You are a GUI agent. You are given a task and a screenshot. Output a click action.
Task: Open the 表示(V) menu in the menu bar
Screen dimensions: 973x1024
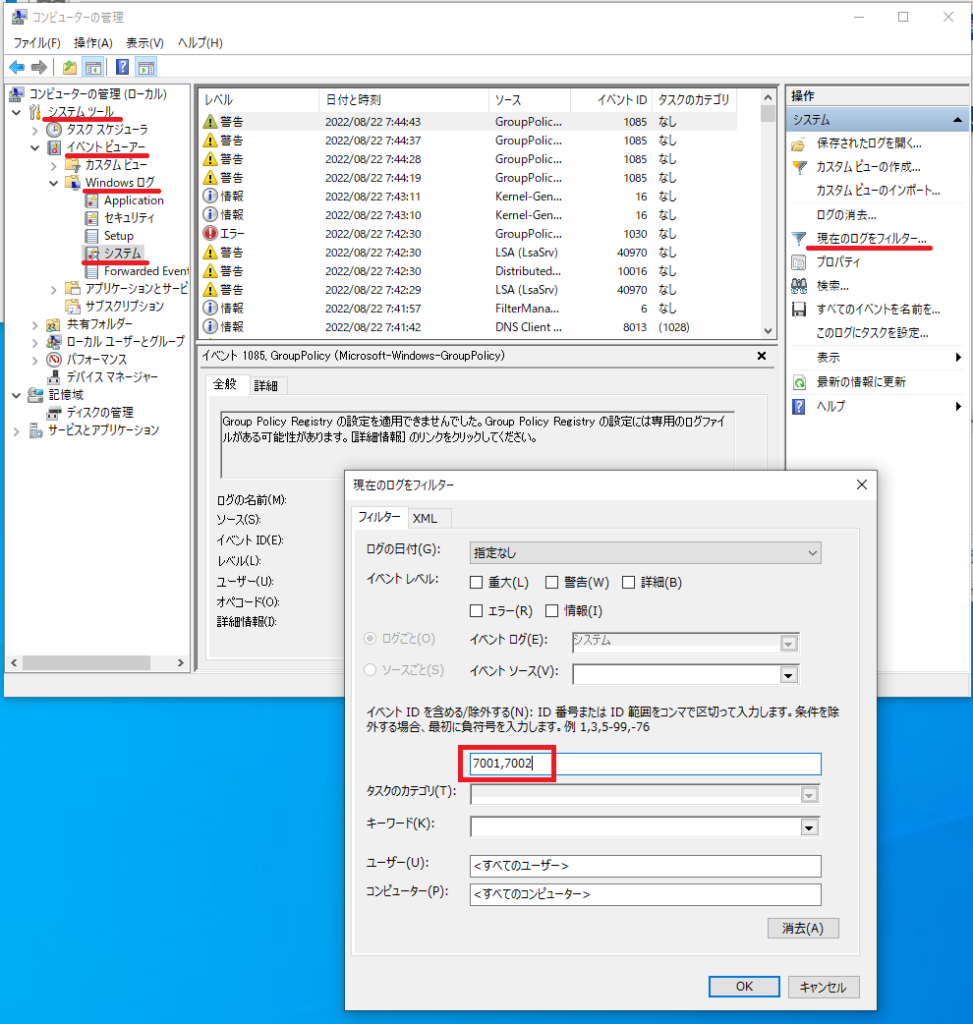(x=142, y=43)
